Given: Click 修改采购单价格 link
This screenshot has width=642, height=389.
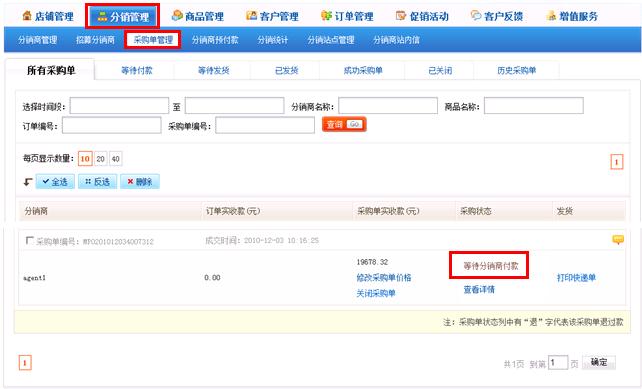Looking at the screenshot, I should tap(384, 278).
